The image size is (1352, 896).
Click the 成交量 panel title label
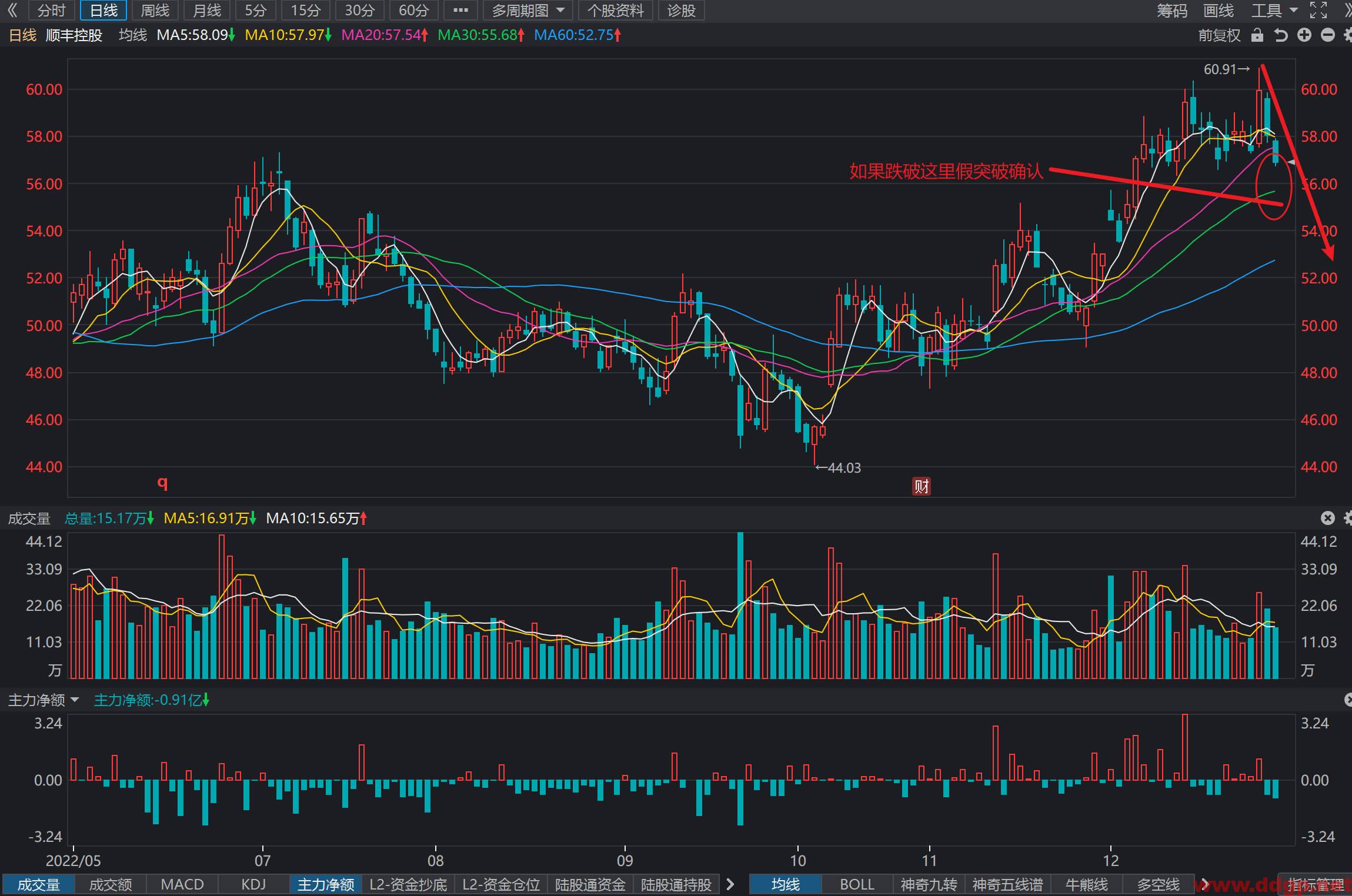[x=29, y=518]
